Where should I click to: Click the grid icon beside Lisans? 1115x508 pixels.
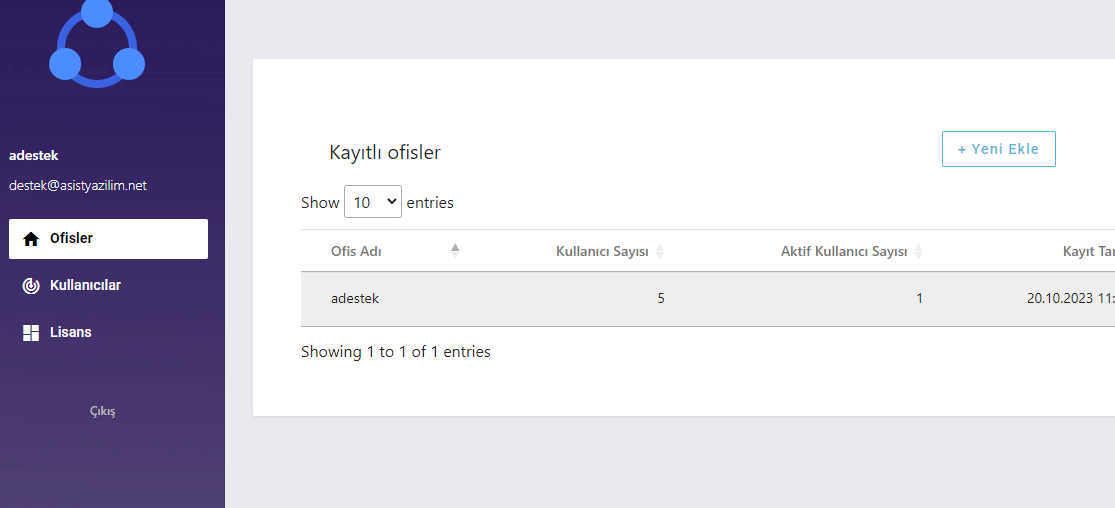(31, 333)
